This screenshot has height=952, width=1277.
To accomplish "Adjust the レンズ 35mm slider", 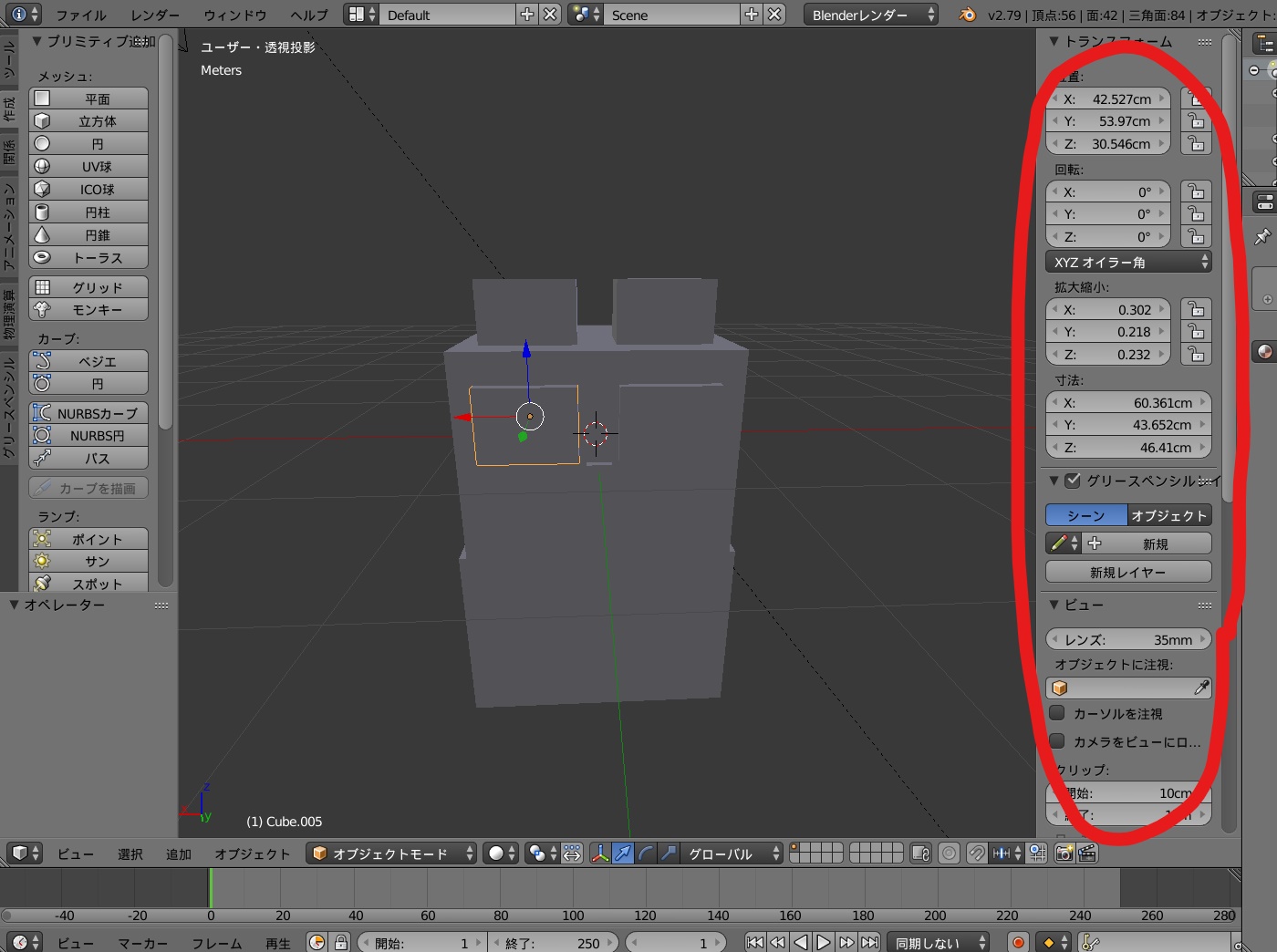I will coord(1128,639).
